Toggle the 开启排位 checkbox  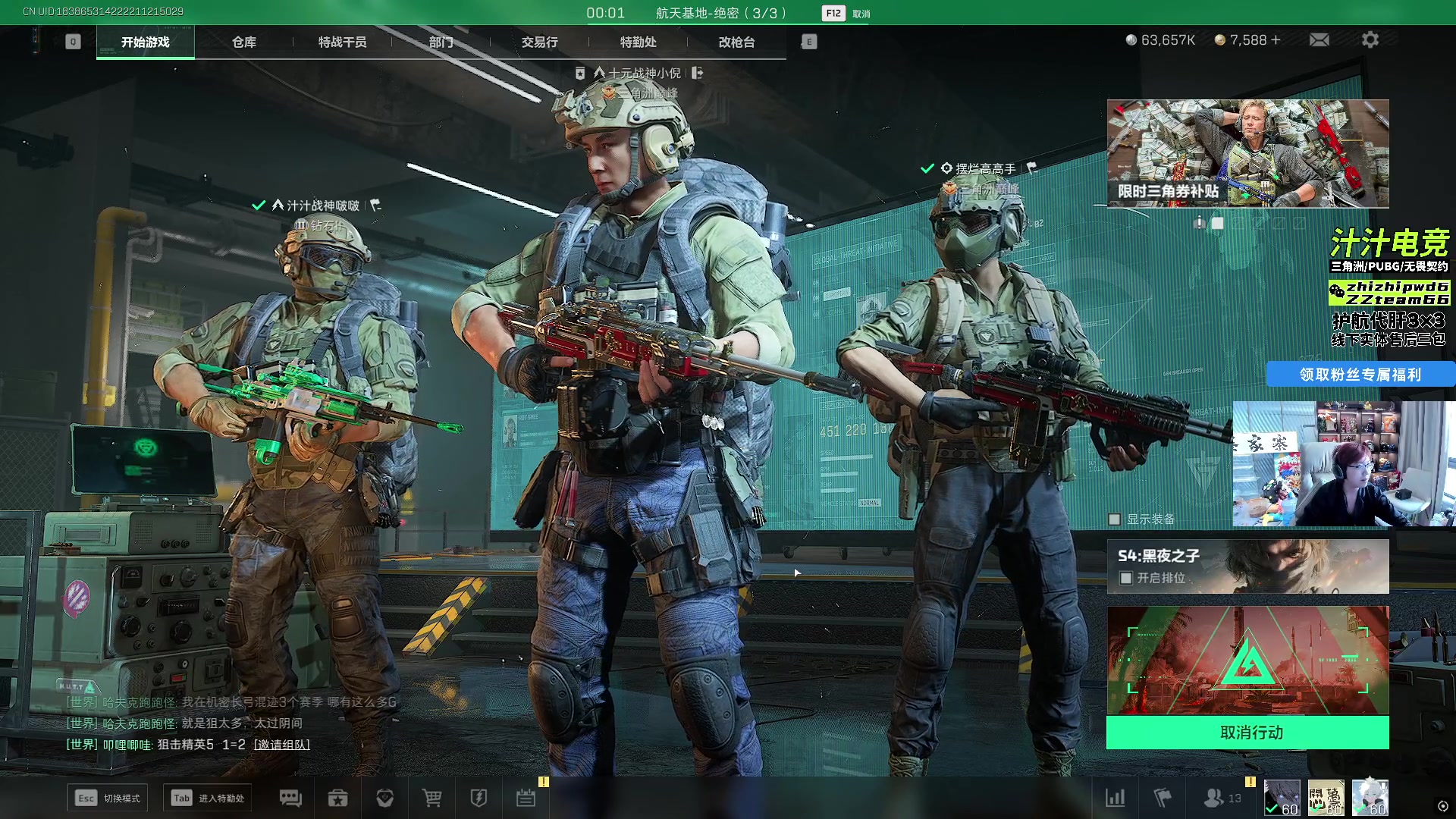point(1126,578)
